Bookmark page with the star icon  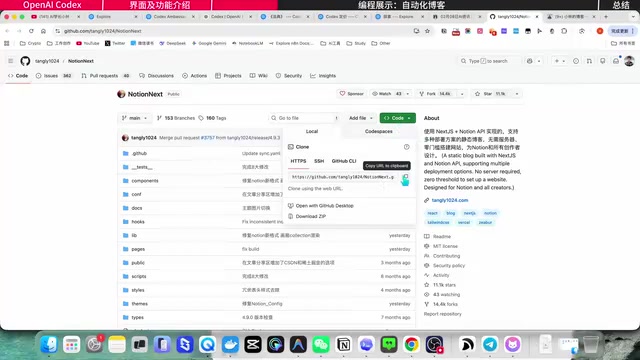(x=427, y=31)
